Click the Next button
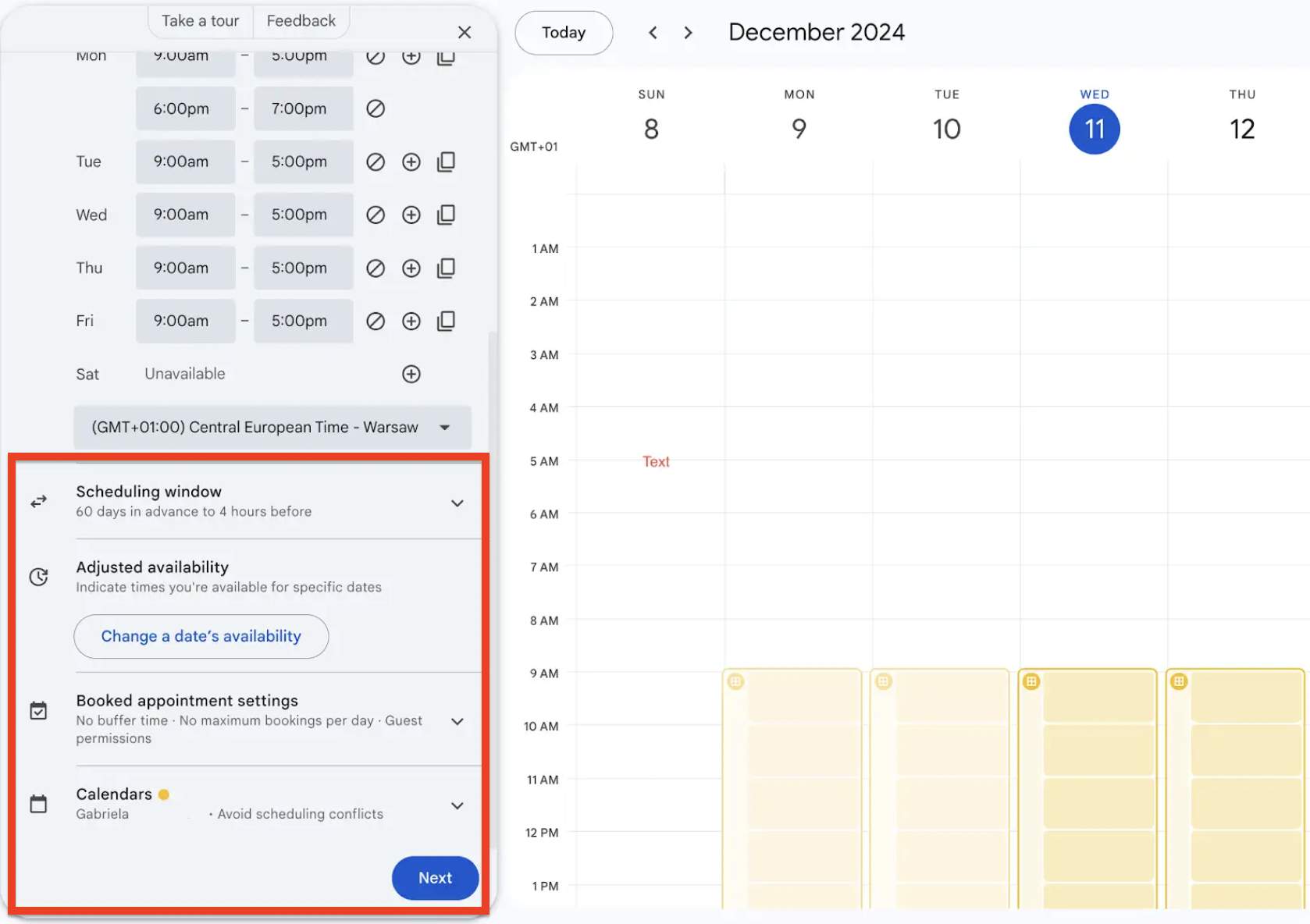1310x924 pixels. click(x=435, y=878)
